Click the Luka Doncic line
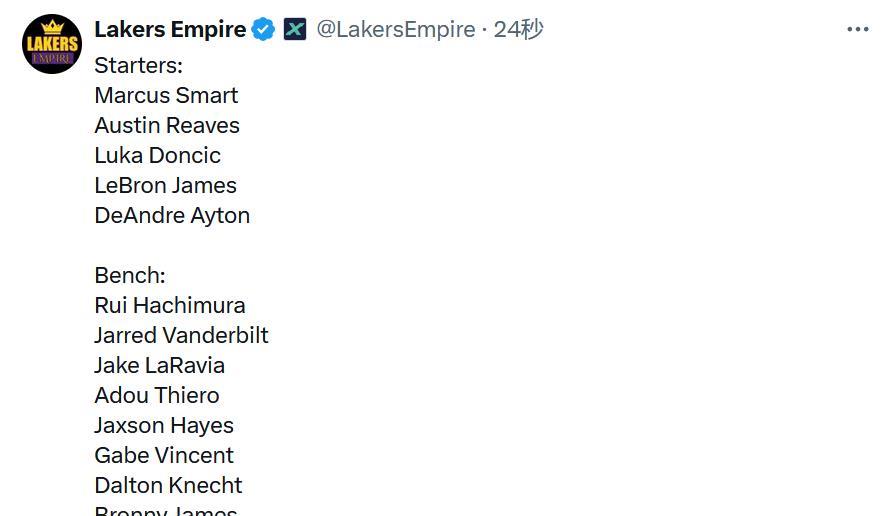The width and height of the screenshot is (891, 516). (157, 156)
